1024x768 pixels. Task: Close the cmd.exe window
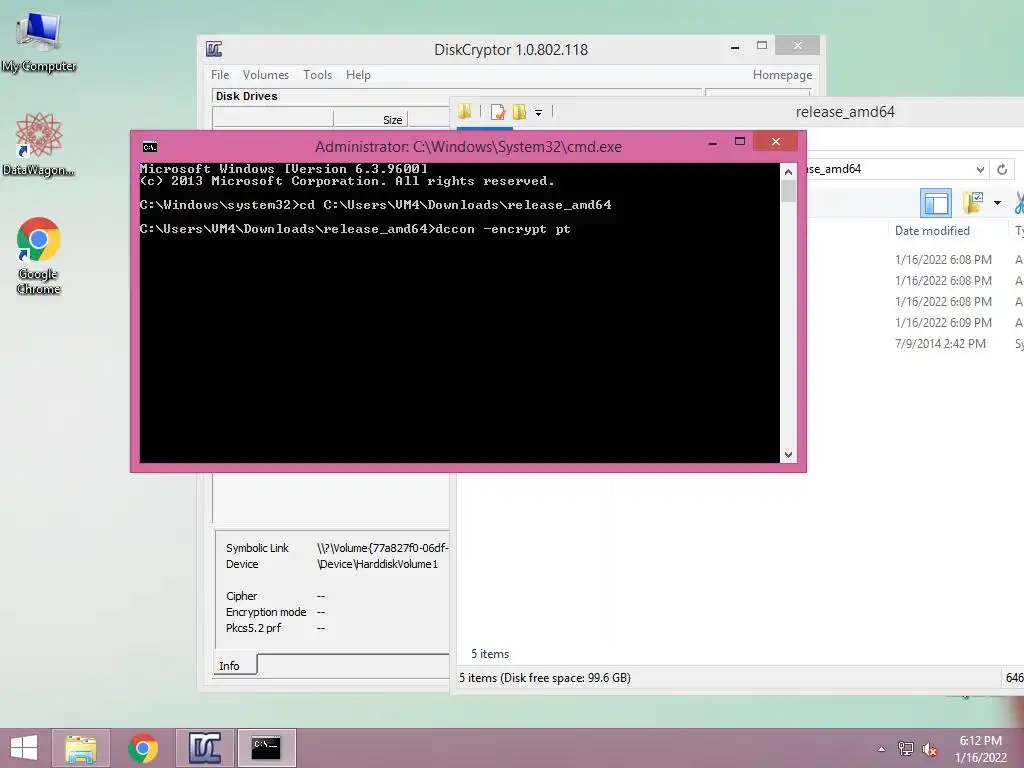(776, 142)
